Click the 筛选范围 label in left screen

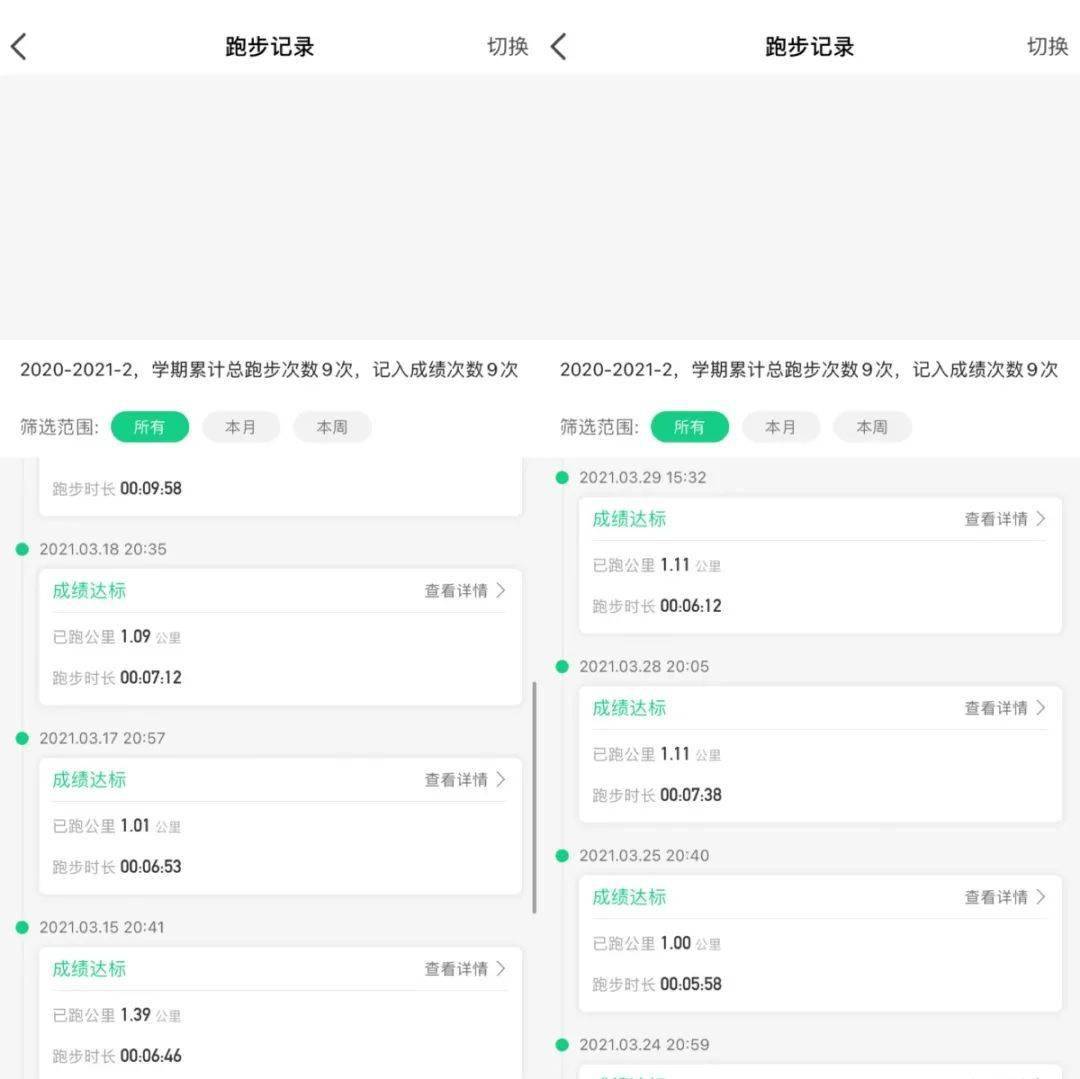tap(59, 427)
